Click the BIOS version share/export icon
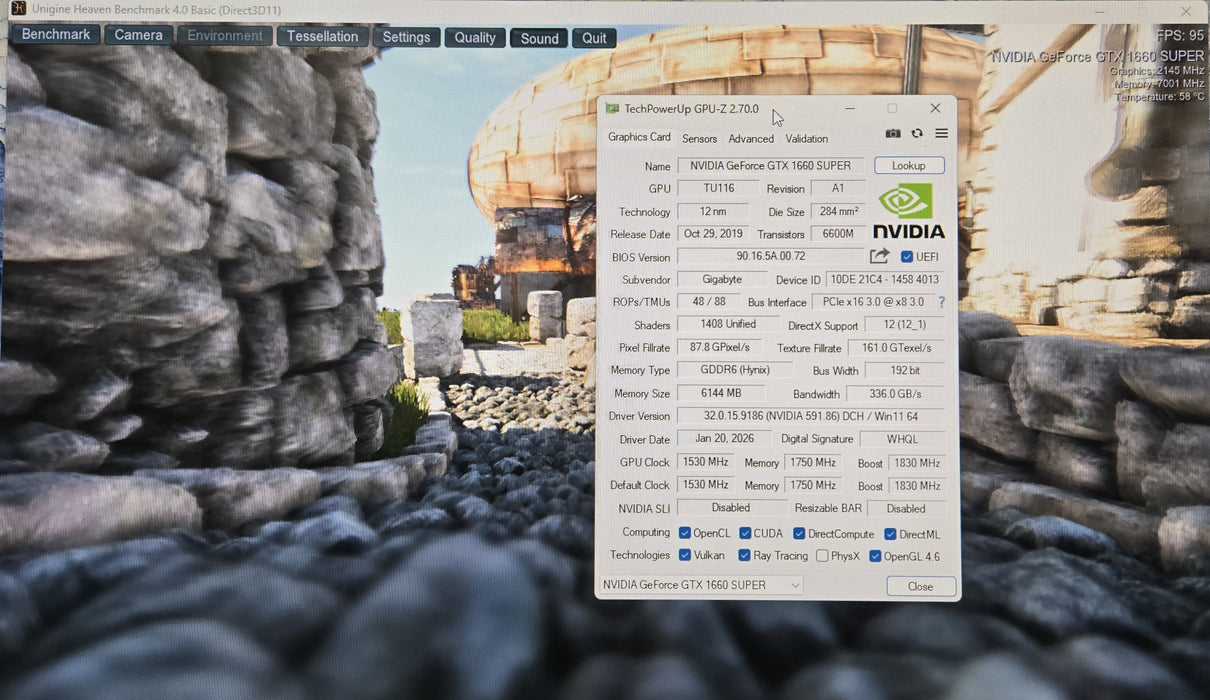Screen dimensions: 1210x700 click(879, 256)
